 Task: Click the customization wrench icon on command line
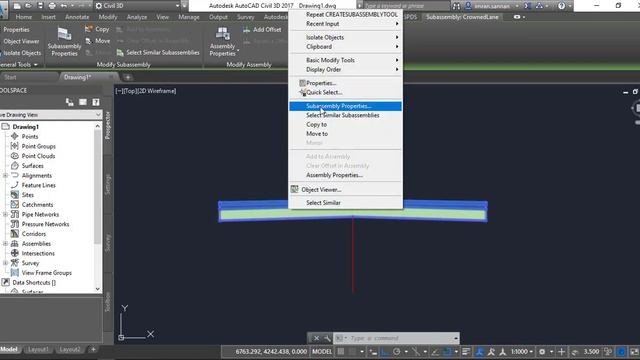(327, 338)
